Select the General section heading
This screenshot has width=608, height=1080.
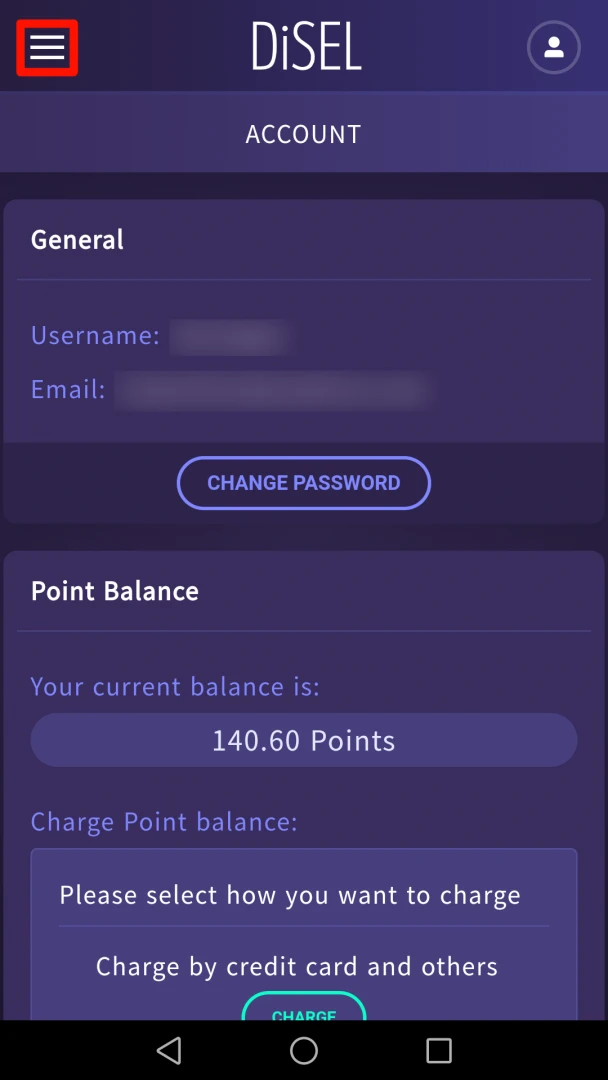78,240
